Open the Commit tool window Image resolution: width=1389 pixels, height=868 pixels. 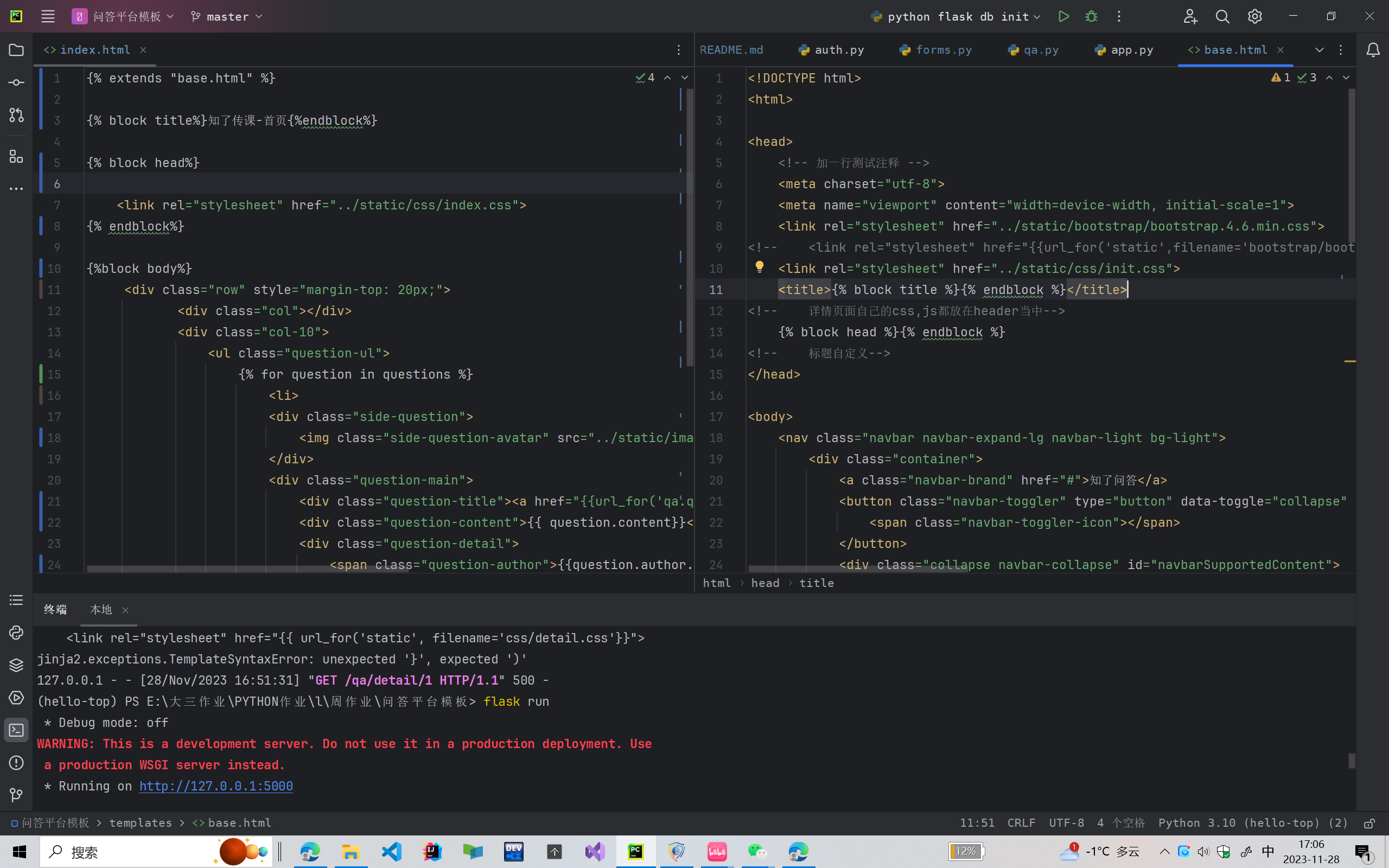click(16, 82)
